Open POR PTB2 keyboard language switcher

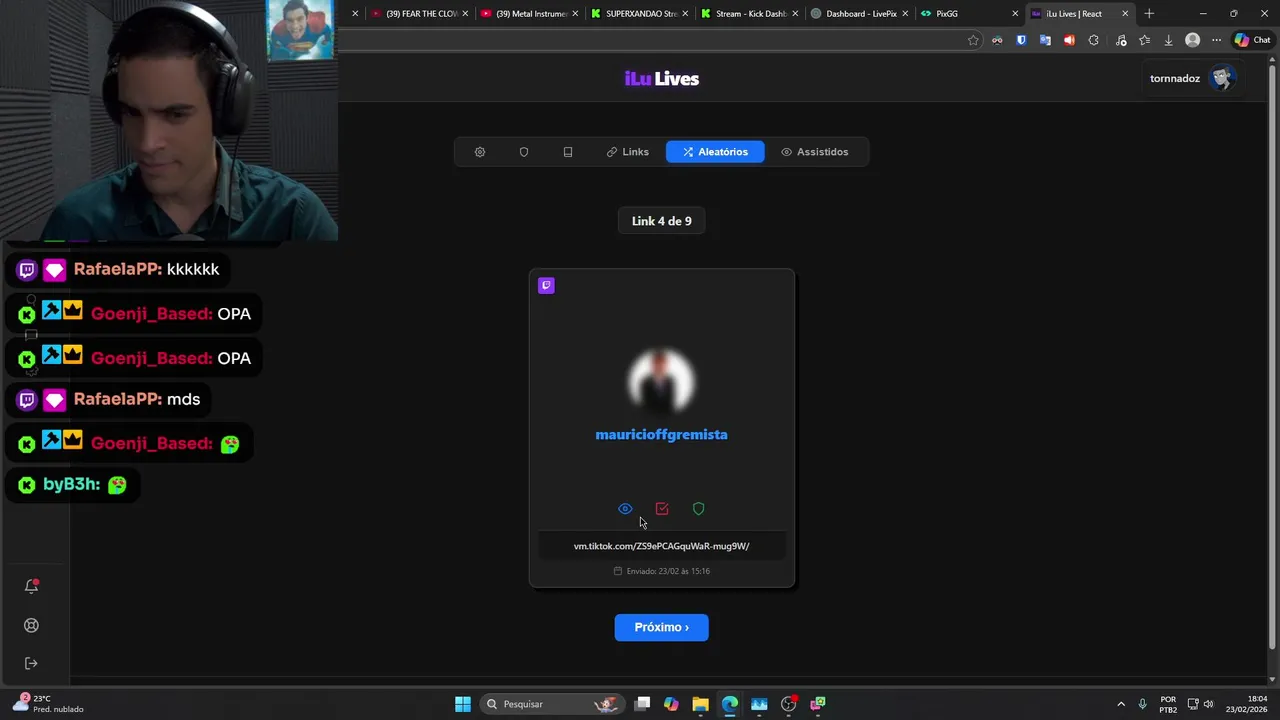click(1168, 704)
